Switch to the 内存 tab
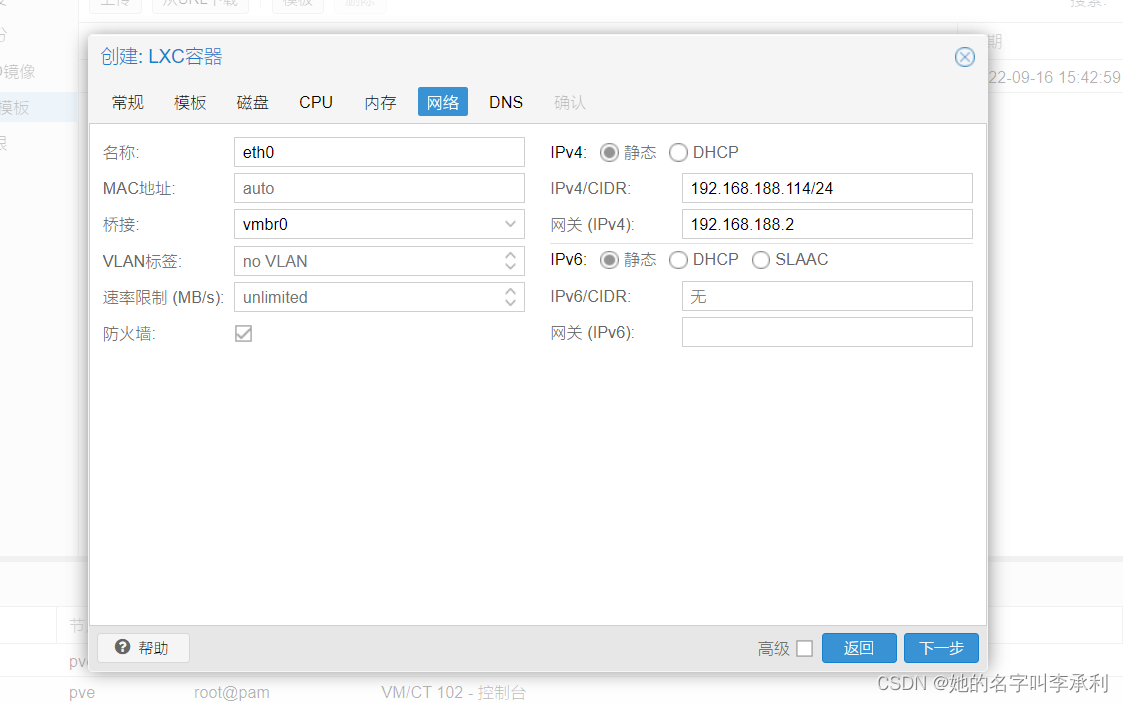 pyautogui.click(x=380, y=102)
